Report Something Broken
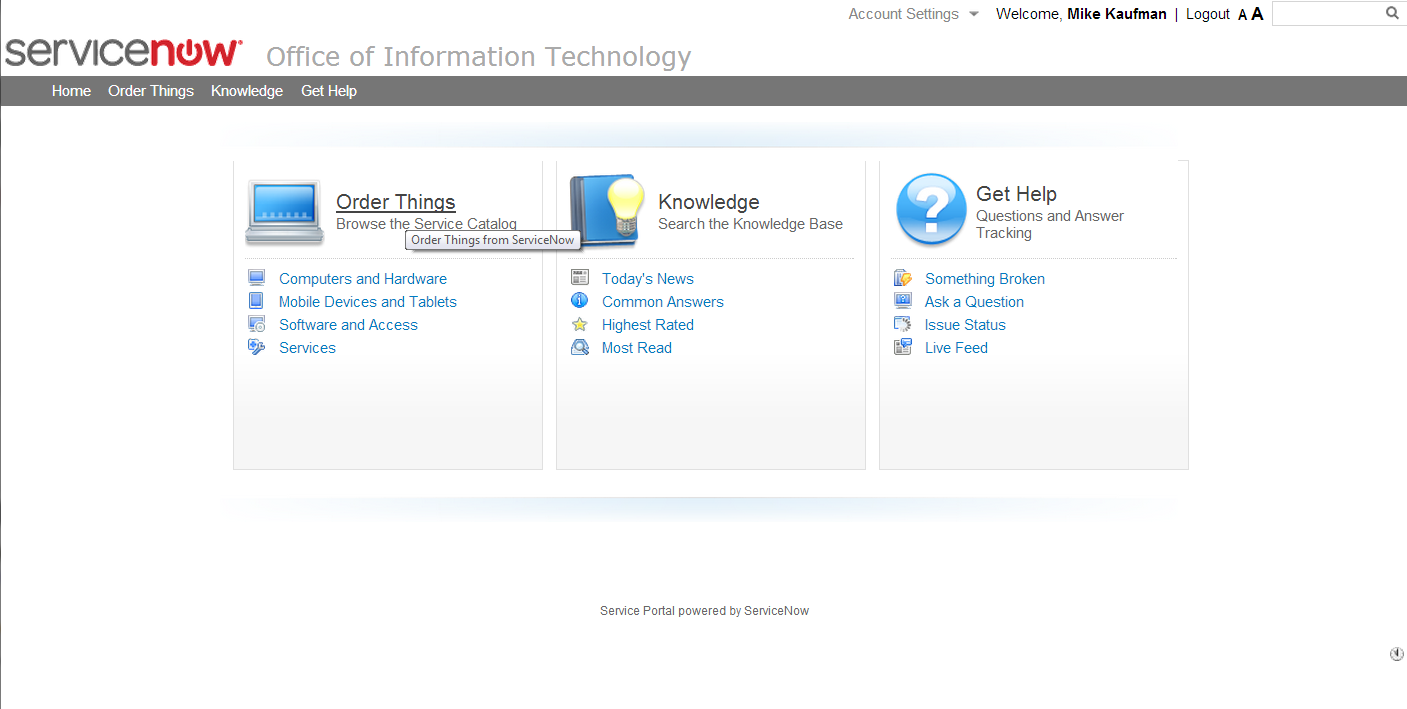This screenshot has width=1407, height=709. tap(985, 279)
